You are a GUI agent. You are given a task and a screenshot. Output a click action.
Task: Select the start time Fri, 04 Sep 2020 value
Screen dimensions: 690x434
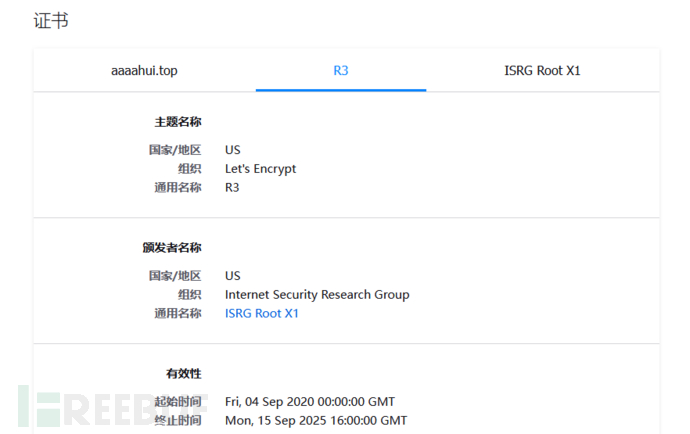click(x=310, y=401)
